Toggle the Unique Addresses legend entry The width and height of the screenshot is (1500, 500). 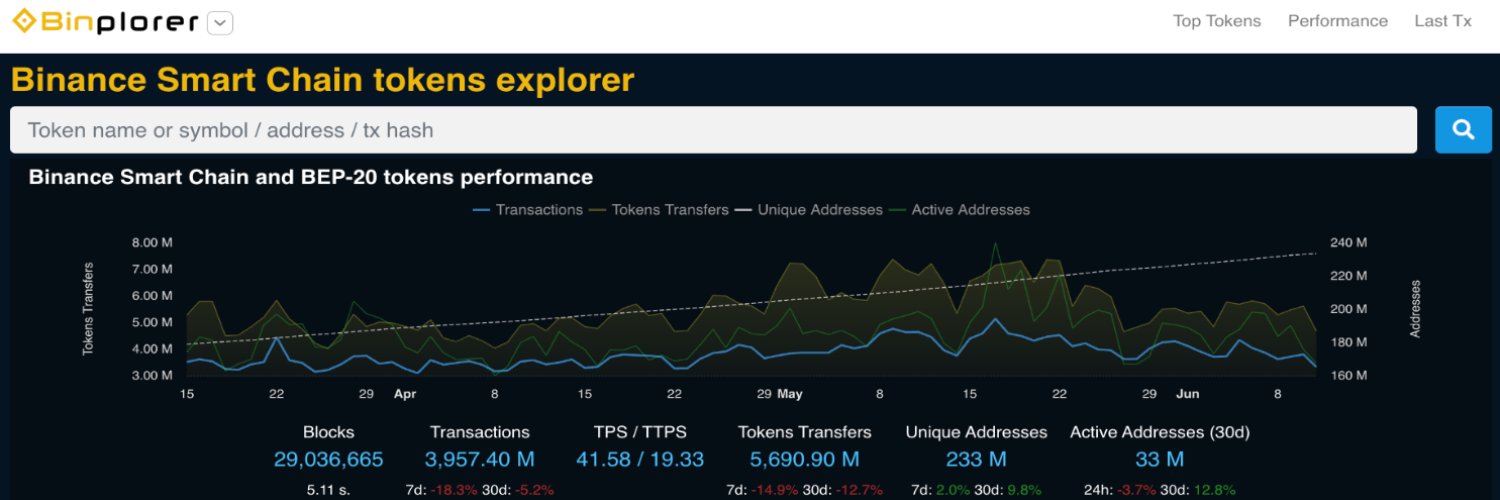[808, 210]
